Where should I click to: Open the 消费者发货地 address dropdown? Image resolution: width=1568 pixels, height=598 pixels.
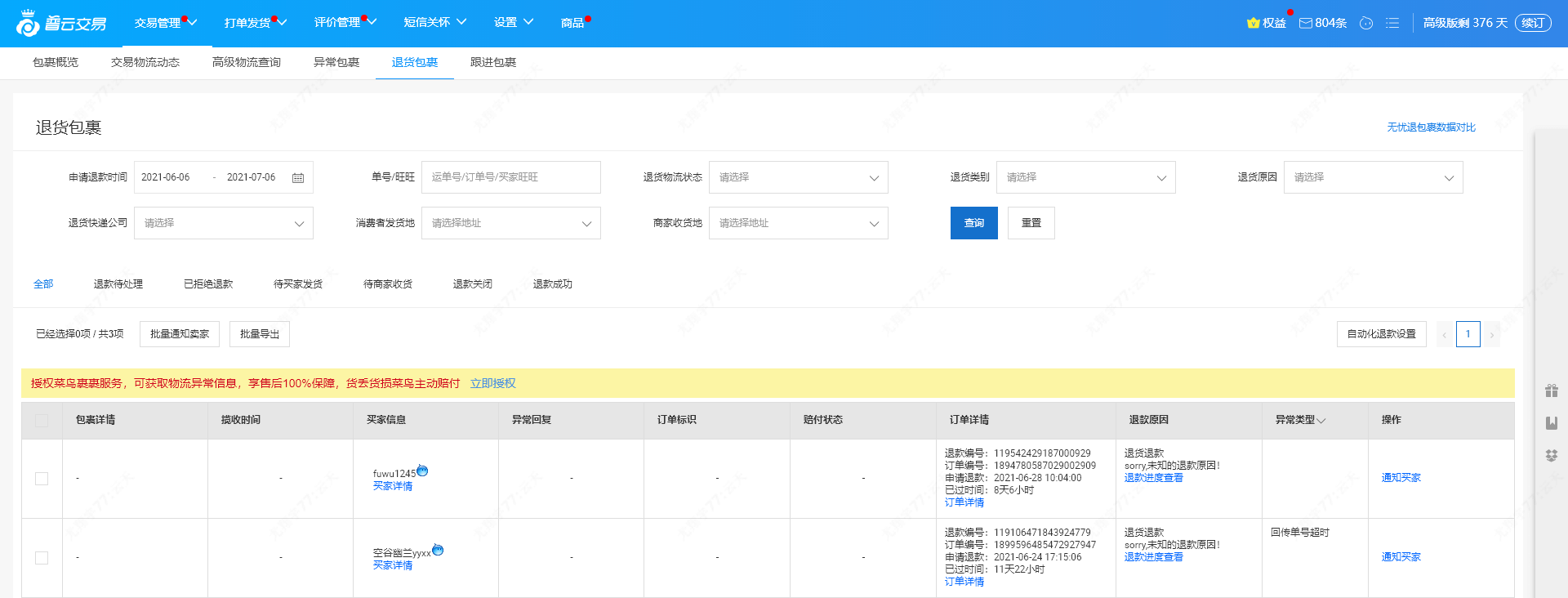click(510, 223)
